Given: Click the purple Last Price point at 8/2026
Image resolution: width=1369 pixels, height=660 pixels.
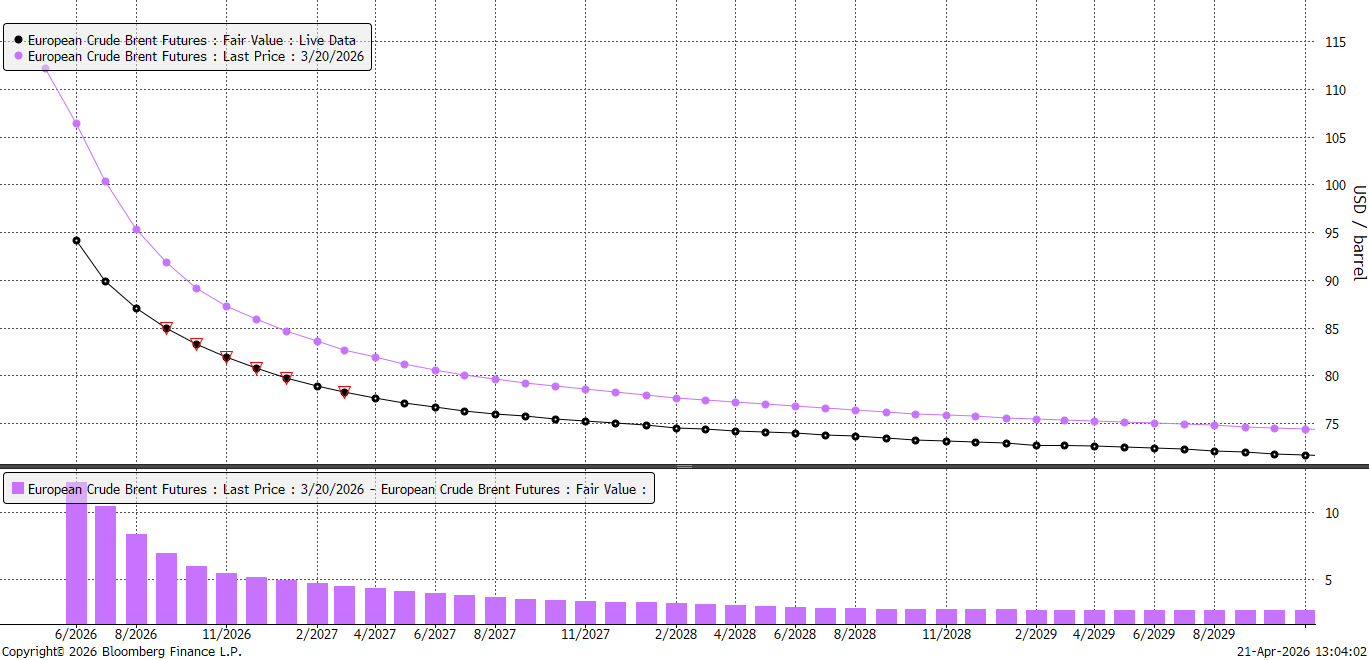Looking at the screenshot, I should [136, 229].
